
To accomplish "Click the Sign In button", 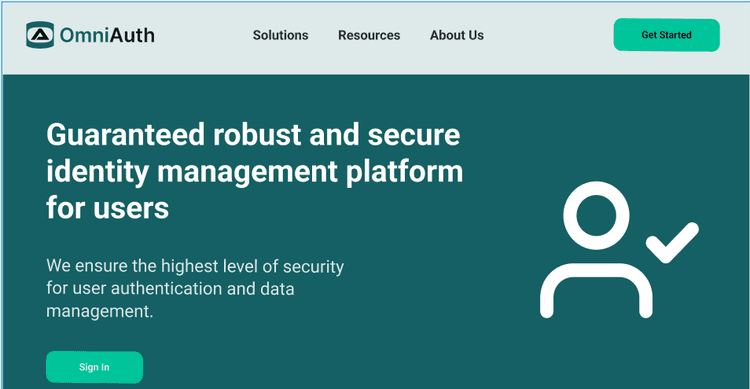I will tap(94, 367).
